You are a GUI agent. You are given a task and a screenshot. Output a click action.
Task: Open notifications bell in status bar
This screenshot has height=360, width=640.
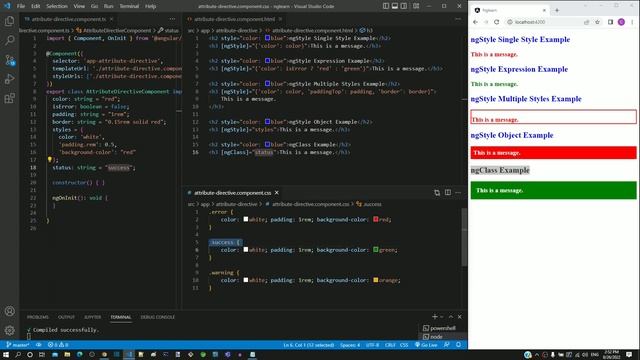[x=458, y=345]
